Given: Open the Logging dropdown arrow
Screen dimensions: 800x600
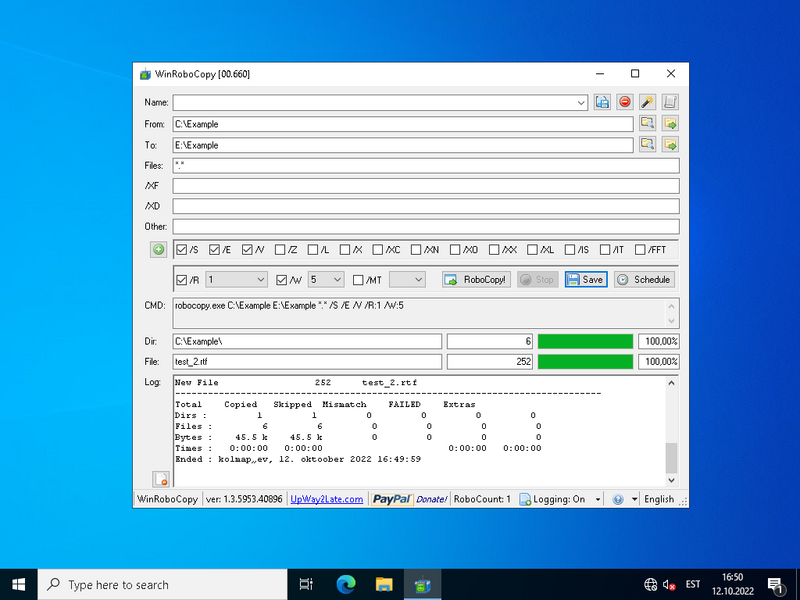Looking at the screenshot, I should point(598,499).
